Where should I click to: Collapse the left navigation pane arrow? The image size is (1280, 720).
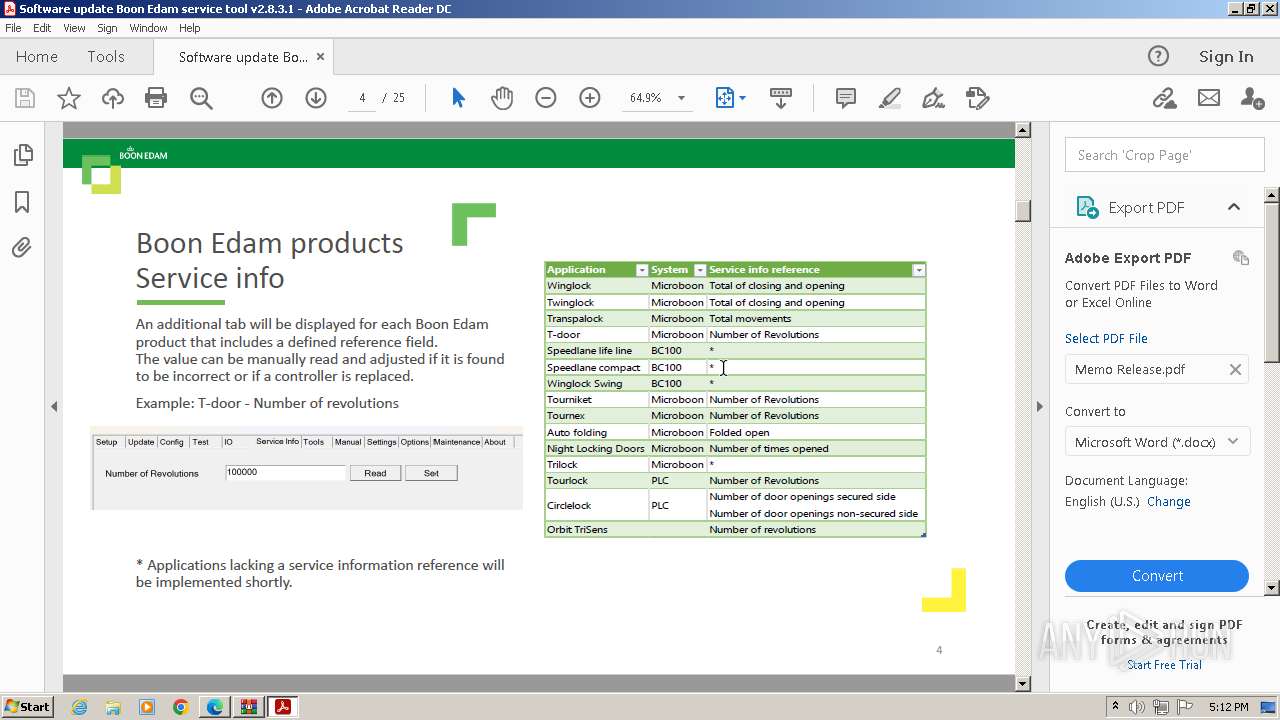coord(54,407)
